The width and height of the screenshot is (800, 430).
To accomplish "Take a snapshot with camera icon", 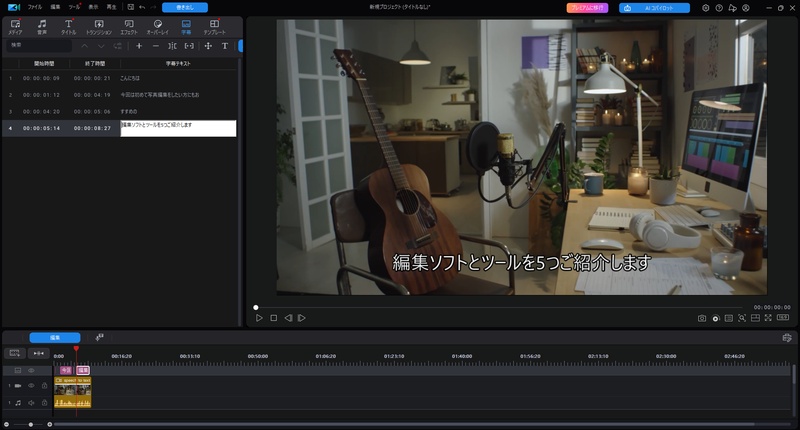I will [x=702, y=318].
